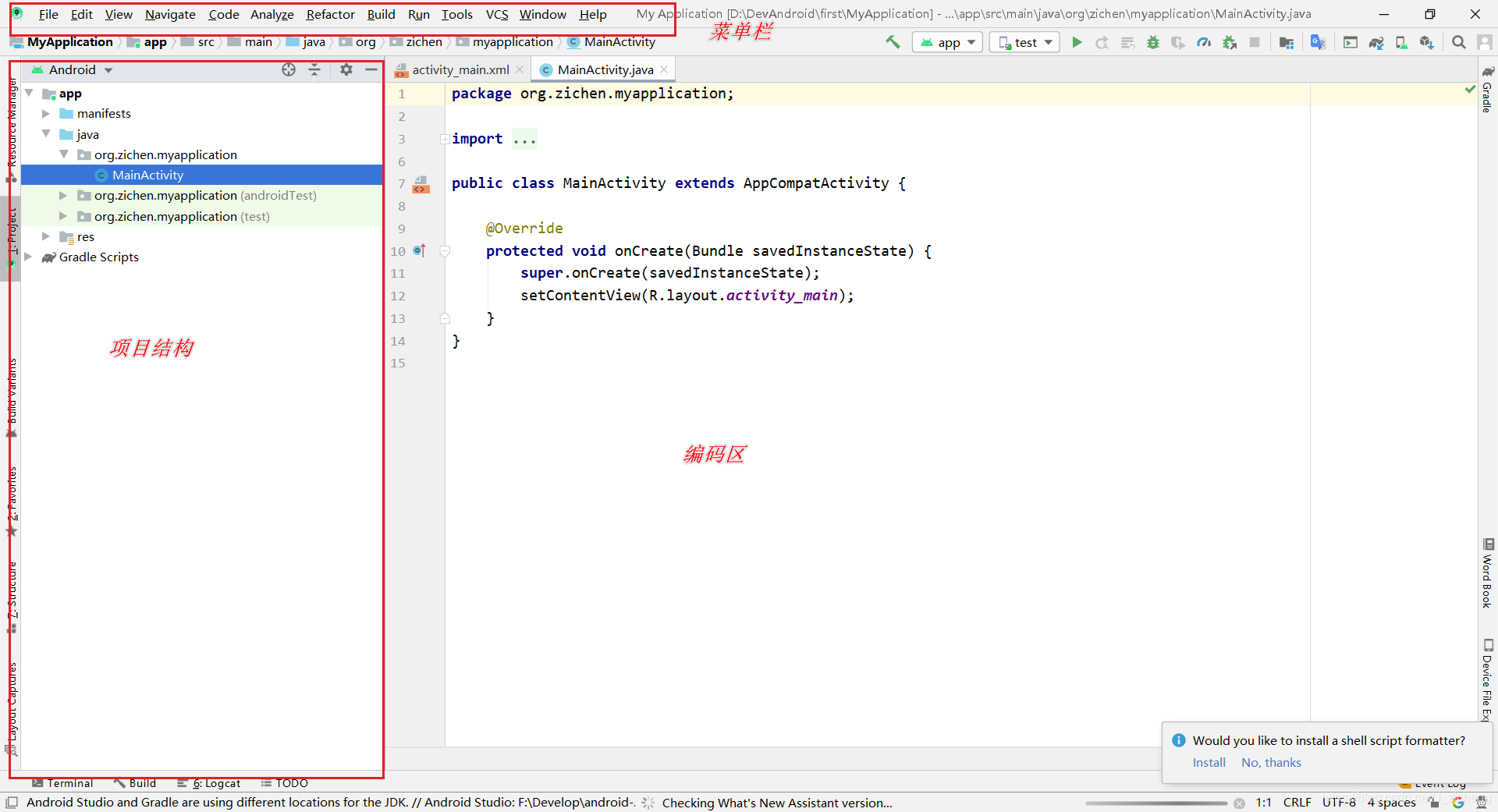Screen dimensions: 1498x812
Task: Open the Logcat tool window button
Action: [208, 783]
